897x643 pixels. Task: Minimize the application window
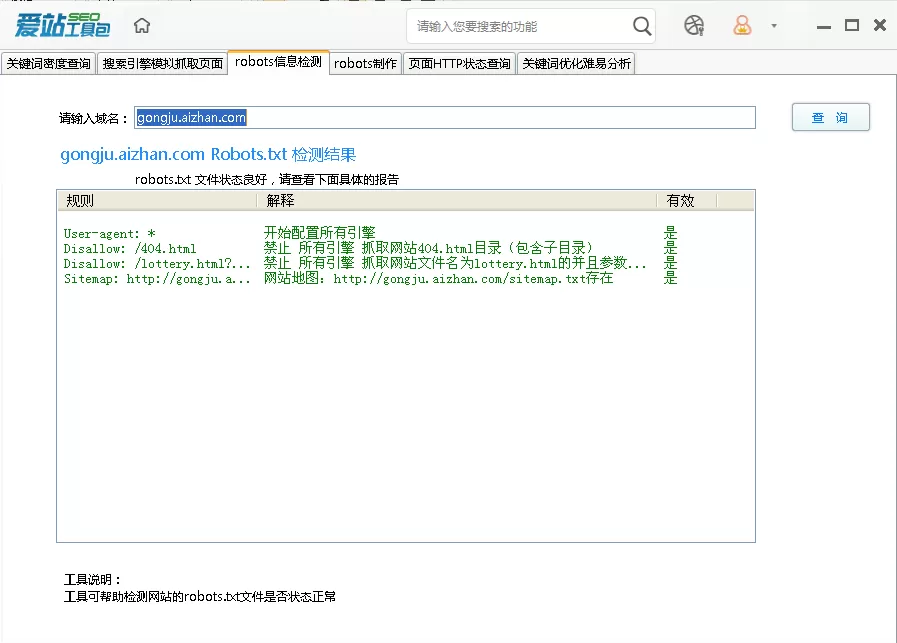tap(824, 26)
